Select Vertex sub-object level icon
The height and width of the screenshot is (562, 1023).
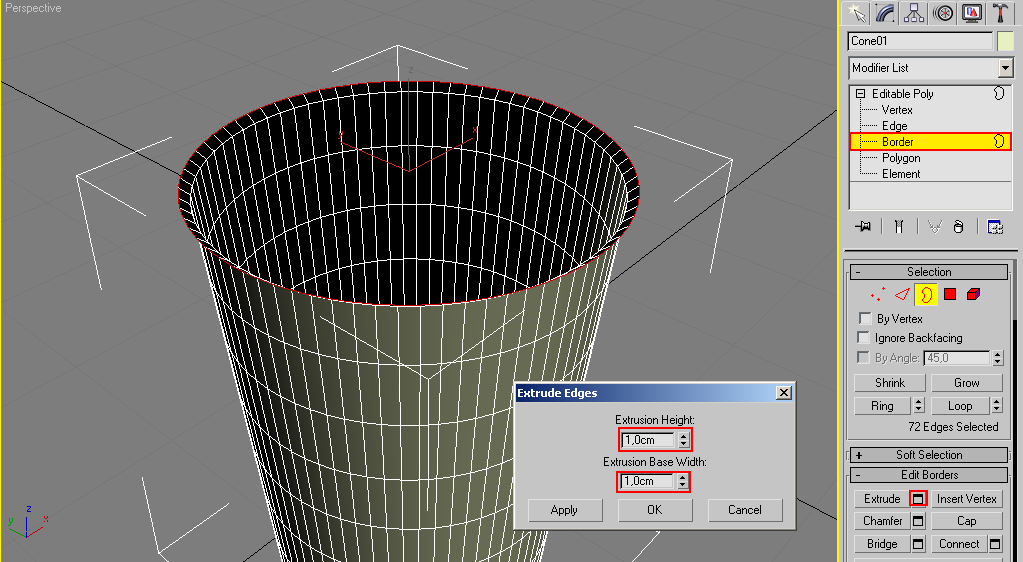coord(878,294)
